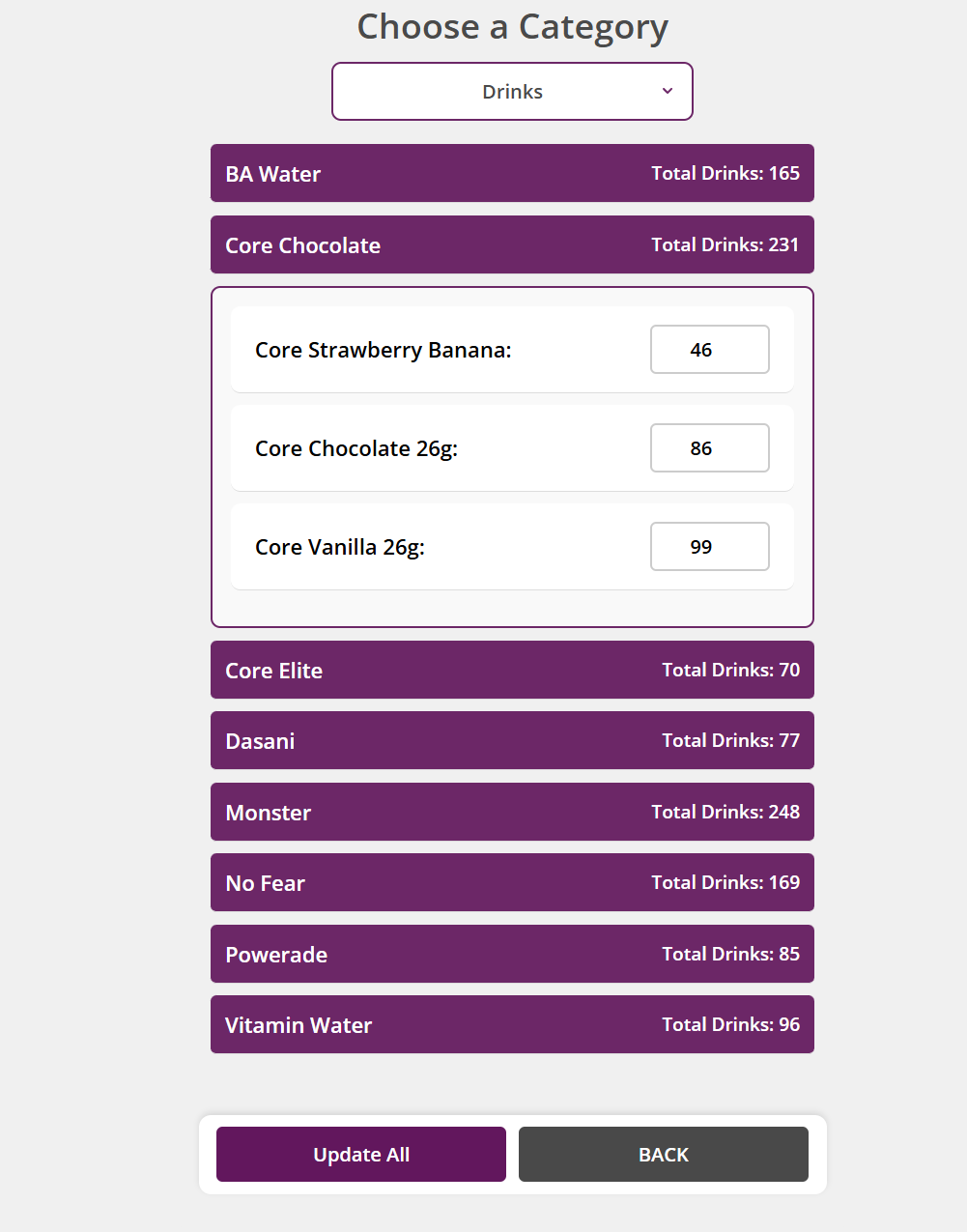Expand the BA Water section
The image size is (967, 1232).
pos(511,174)
